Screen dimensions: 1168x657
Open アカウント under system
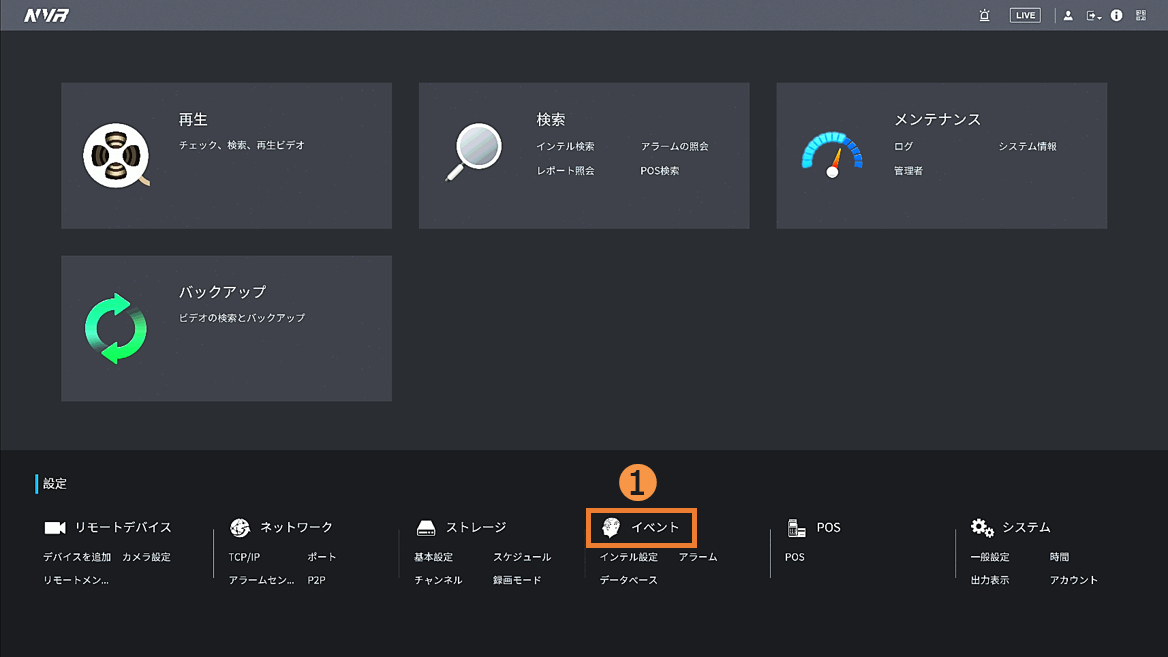click(x=1073, y=580)
